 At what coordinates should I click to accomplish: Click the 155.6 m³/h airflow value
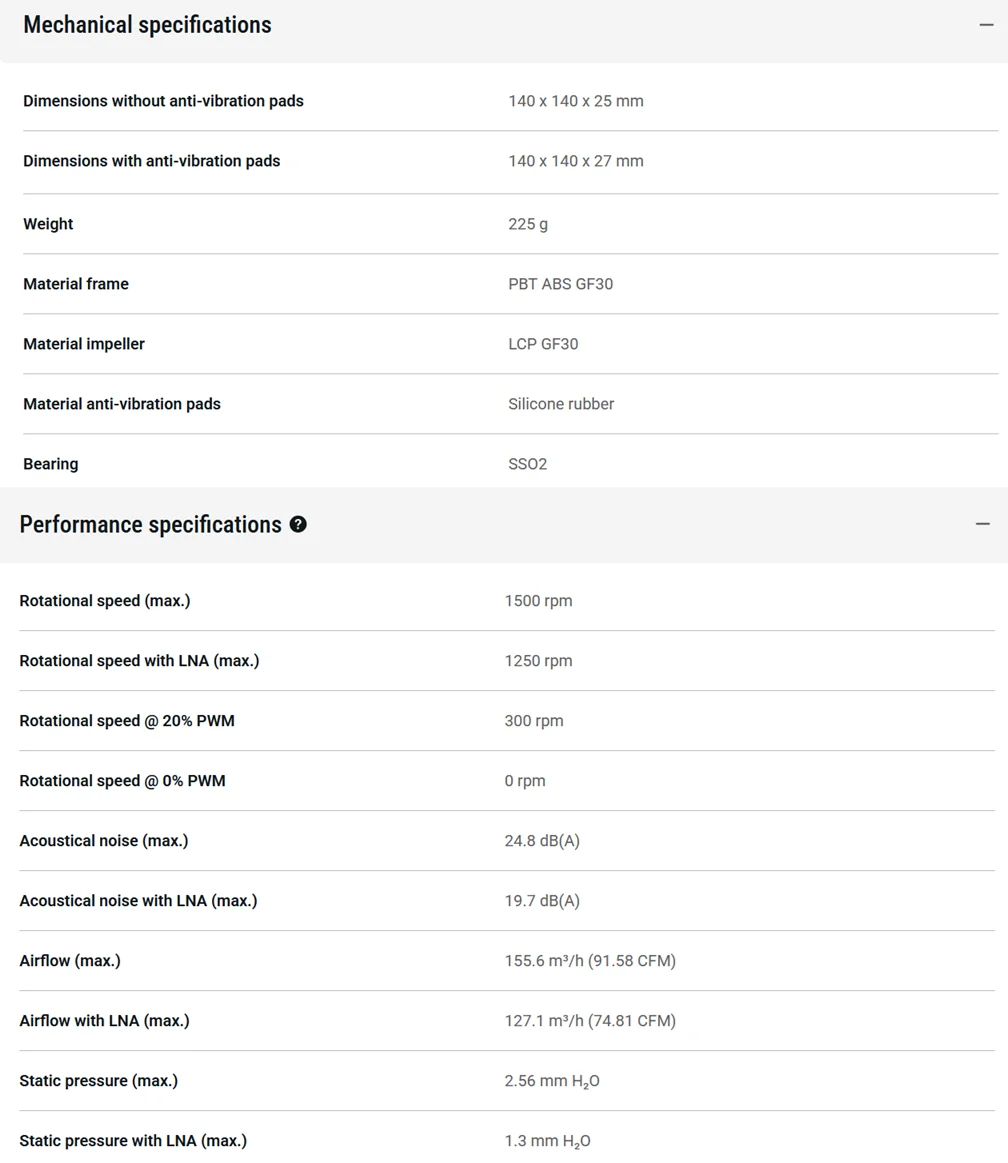click(590, 961)
